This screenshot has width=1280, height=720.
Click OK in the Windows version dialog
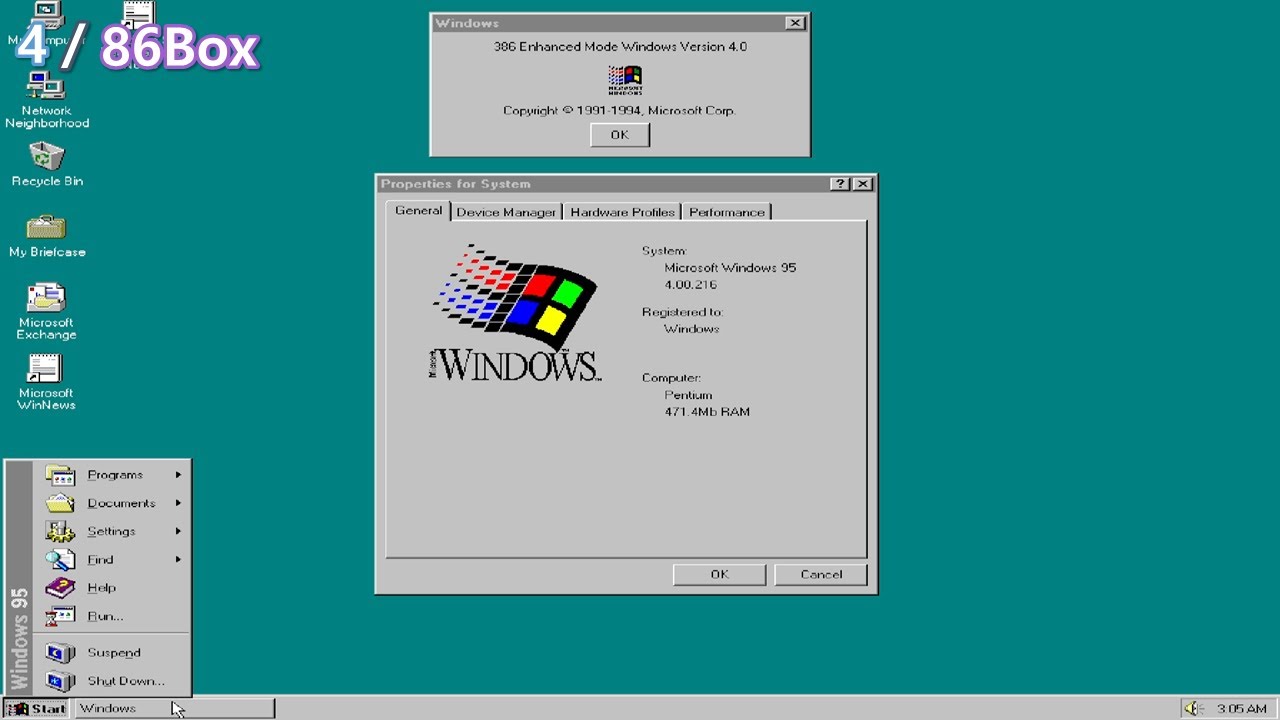[620, 135]
